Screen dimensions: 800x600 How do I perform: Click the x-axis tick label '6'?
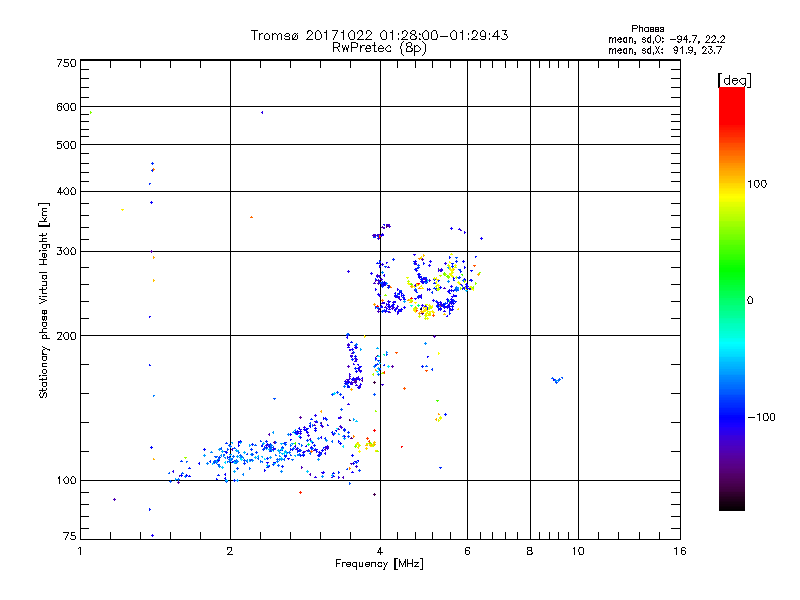pos(467,551)
